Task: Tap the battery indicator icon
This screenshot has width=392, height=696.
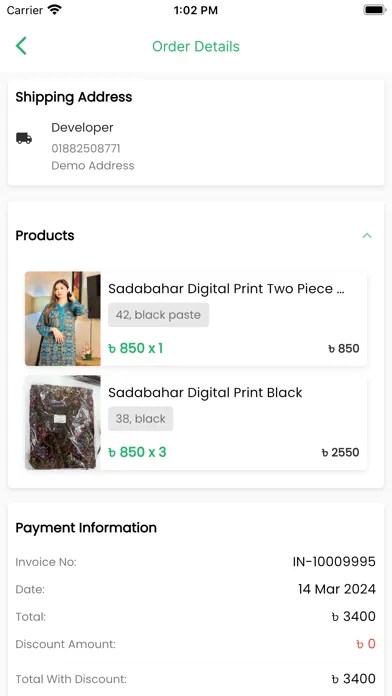Action: [375, 10]
